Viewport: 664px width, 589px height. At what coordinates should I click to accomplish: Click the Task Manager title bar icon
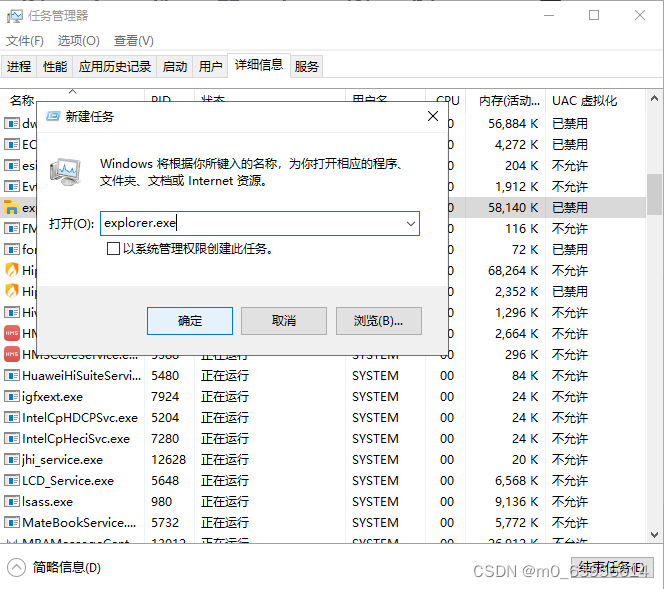[x=14, y=16]
